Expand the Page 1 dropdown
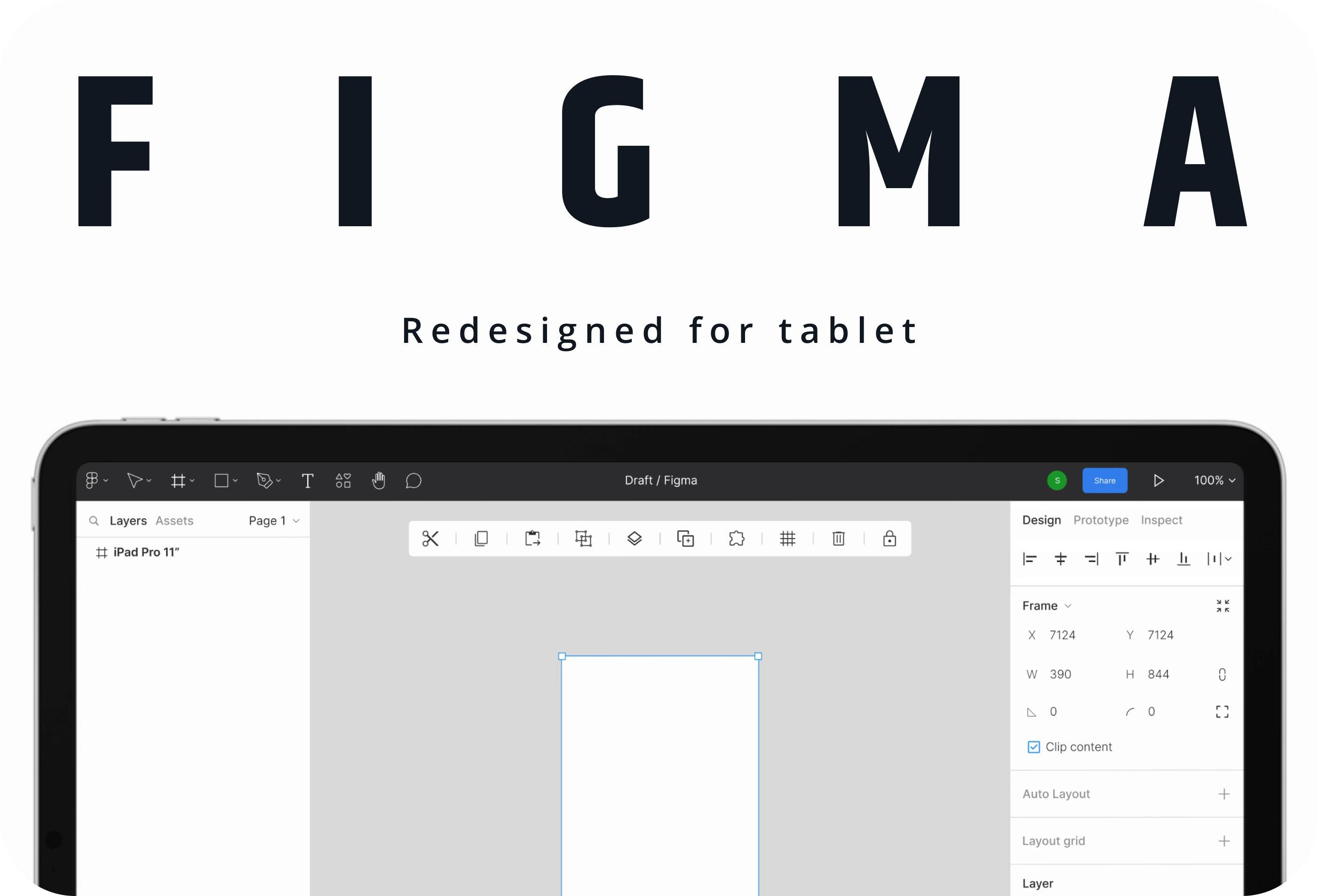The width and height of the screenshot is (1317, 896). [x=274, y=521]
